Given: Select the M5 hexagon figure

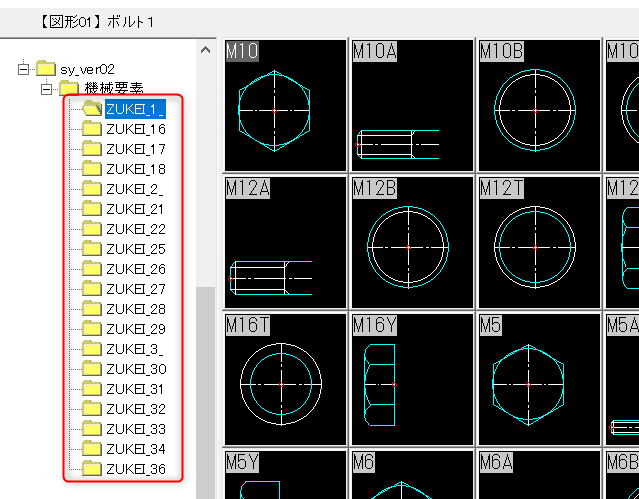Looking at the screenshot, I should pos(539,380).
